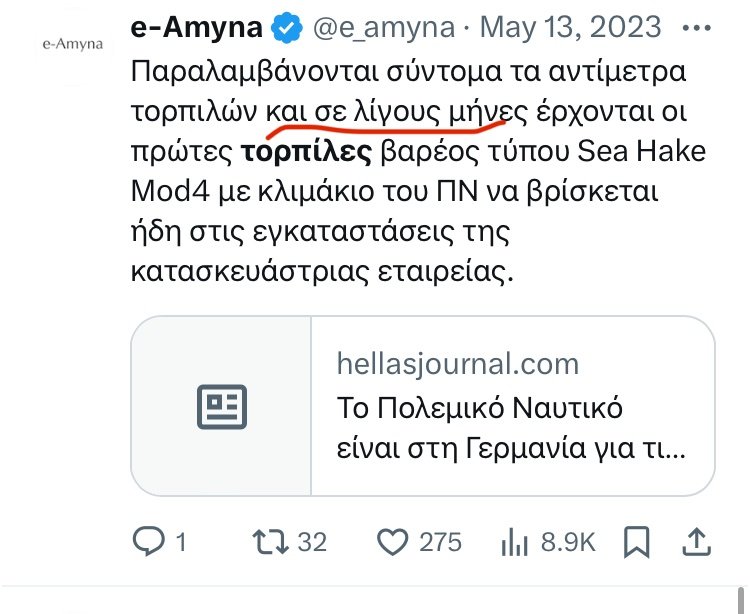Viewport: 750px width, 614px height.
Task: Click the repost count of 32
Action: 313,542
